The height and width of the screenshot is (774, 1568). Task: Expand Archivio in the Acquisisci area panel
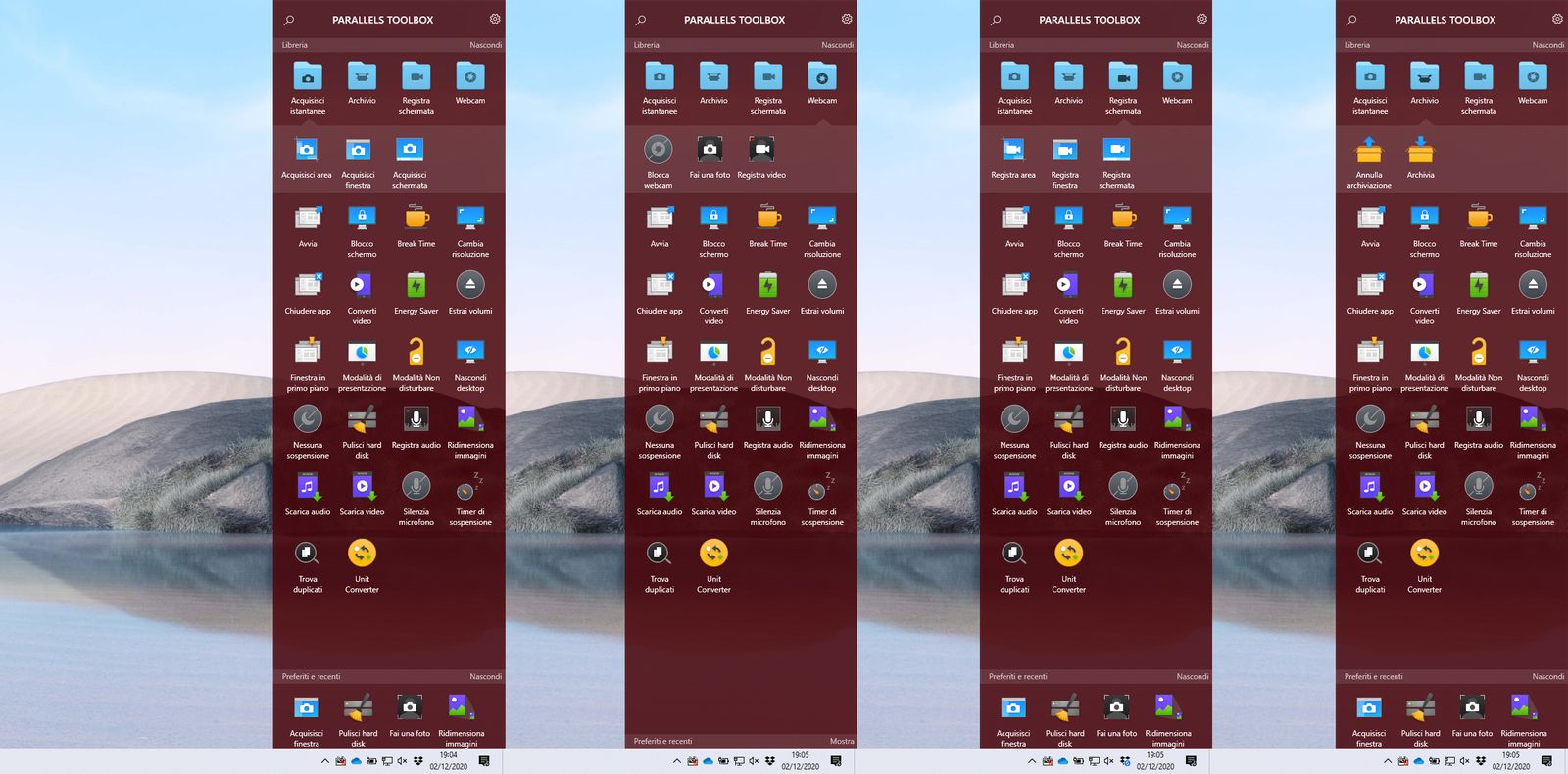coord(362,82)
